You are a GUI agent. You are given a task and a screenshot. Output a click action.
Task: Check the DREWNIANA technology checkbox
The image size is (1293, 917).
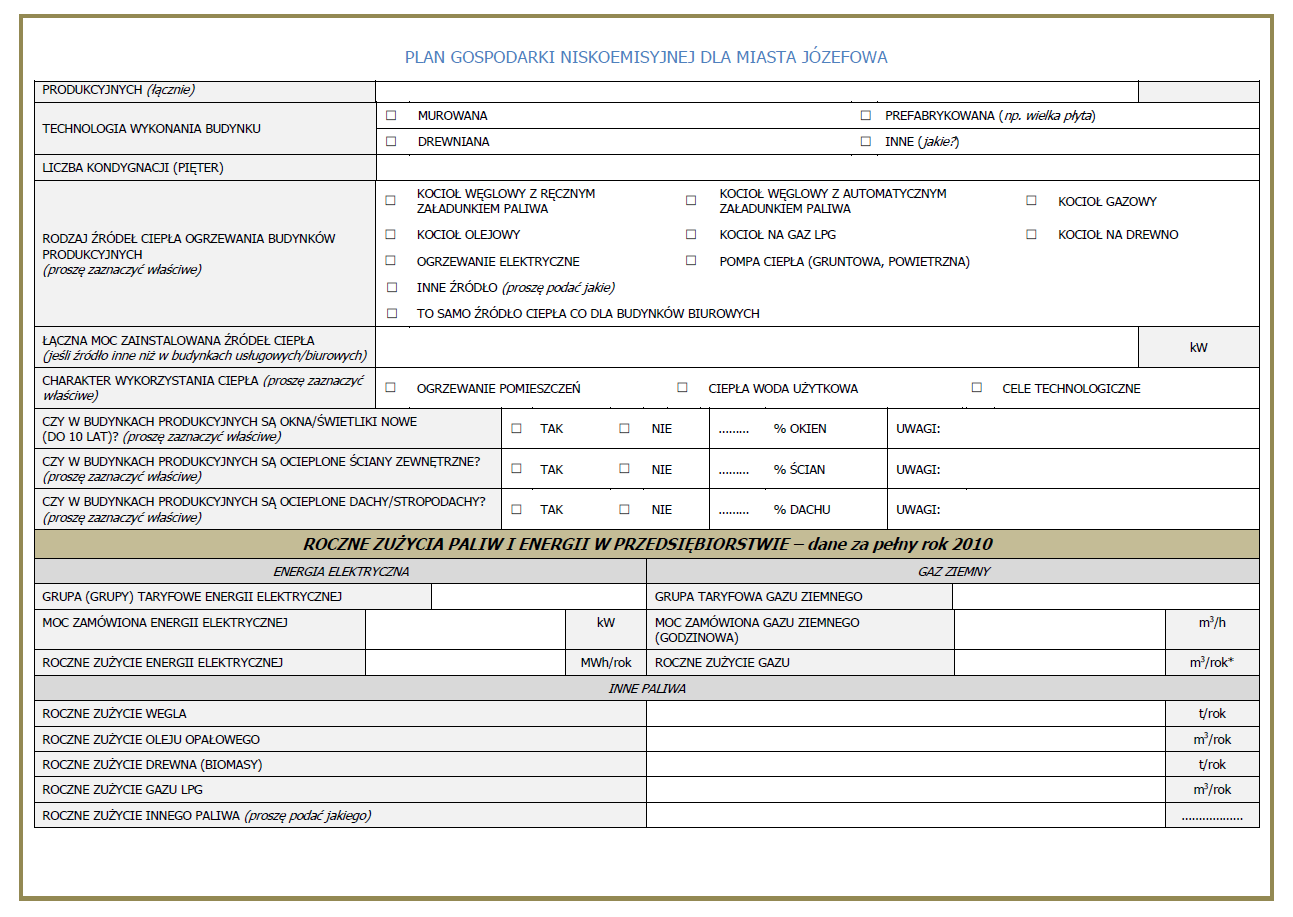point(391,142)
